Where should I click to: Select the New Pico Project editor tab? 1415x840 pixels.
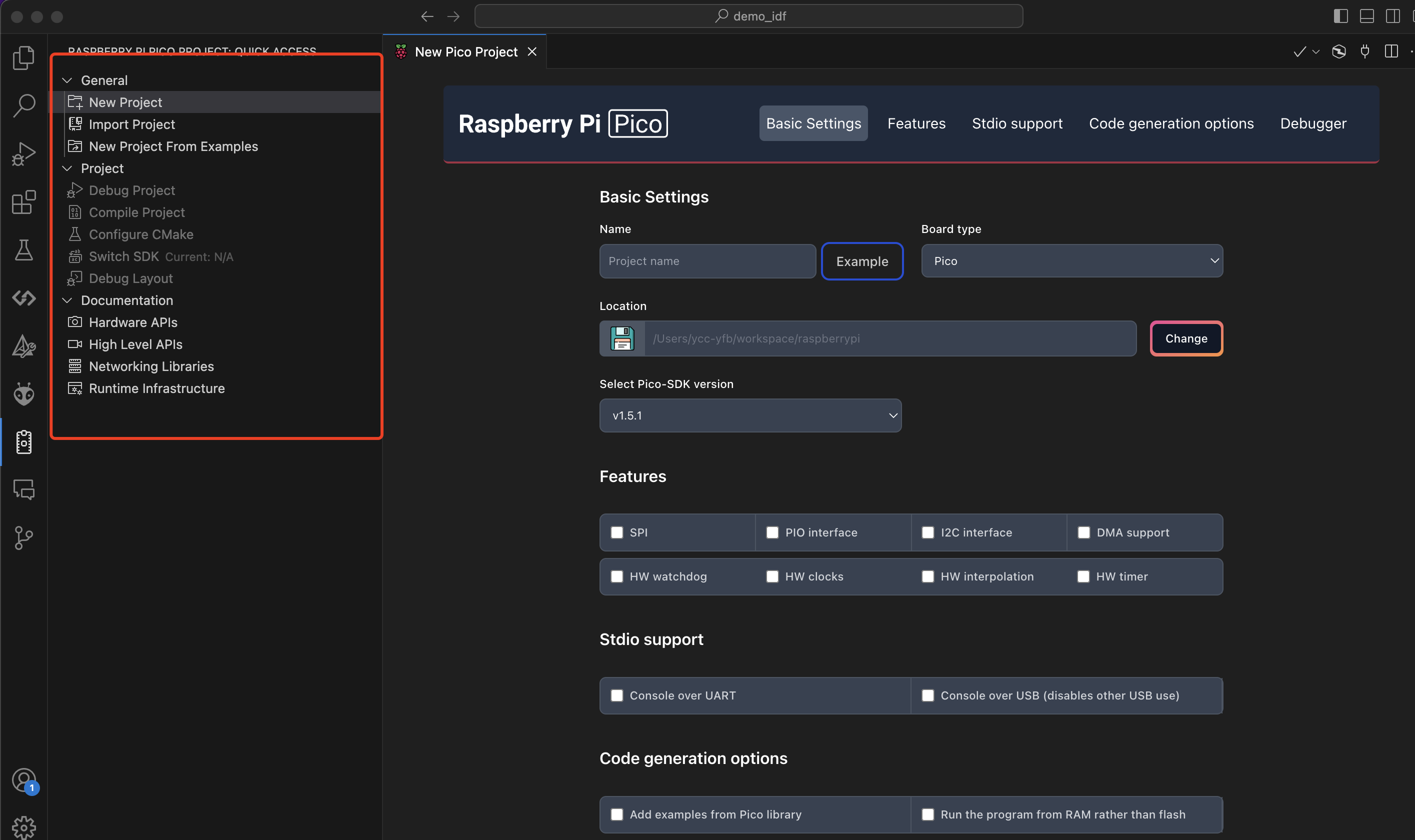click(x=464, y=51)
